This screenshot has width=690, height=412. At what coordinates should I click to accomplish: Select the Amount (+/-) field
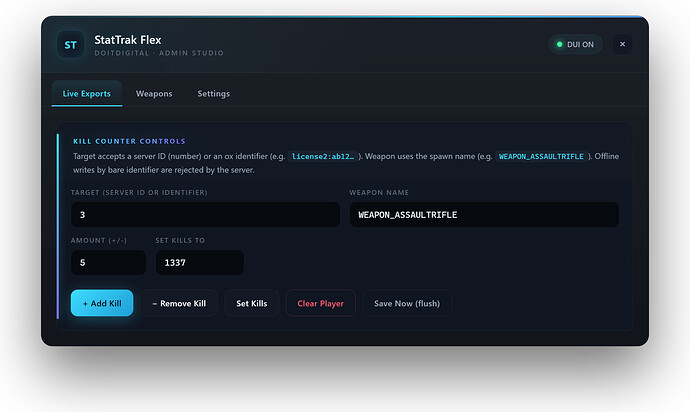coord(108,263)
